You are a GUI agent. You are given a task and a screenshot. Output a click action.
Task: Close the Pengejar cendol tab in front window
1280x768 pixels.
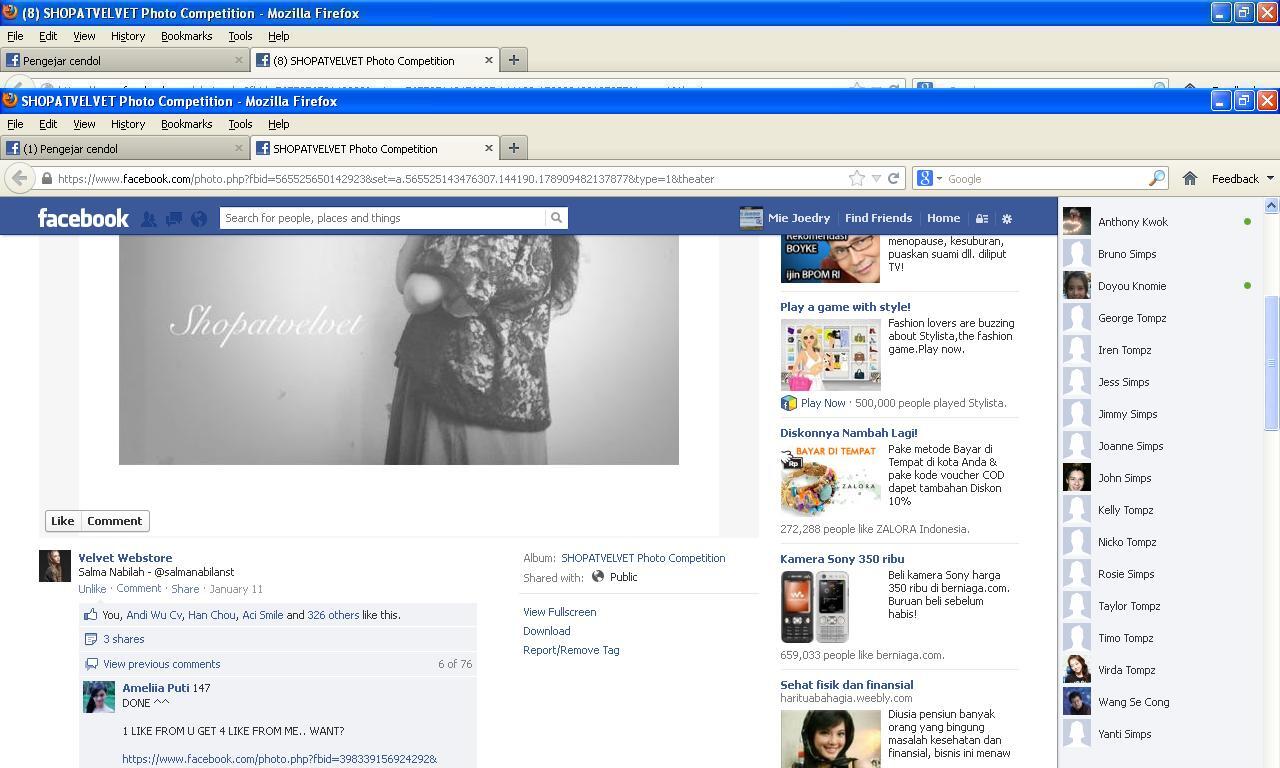[x=238, y=148]
